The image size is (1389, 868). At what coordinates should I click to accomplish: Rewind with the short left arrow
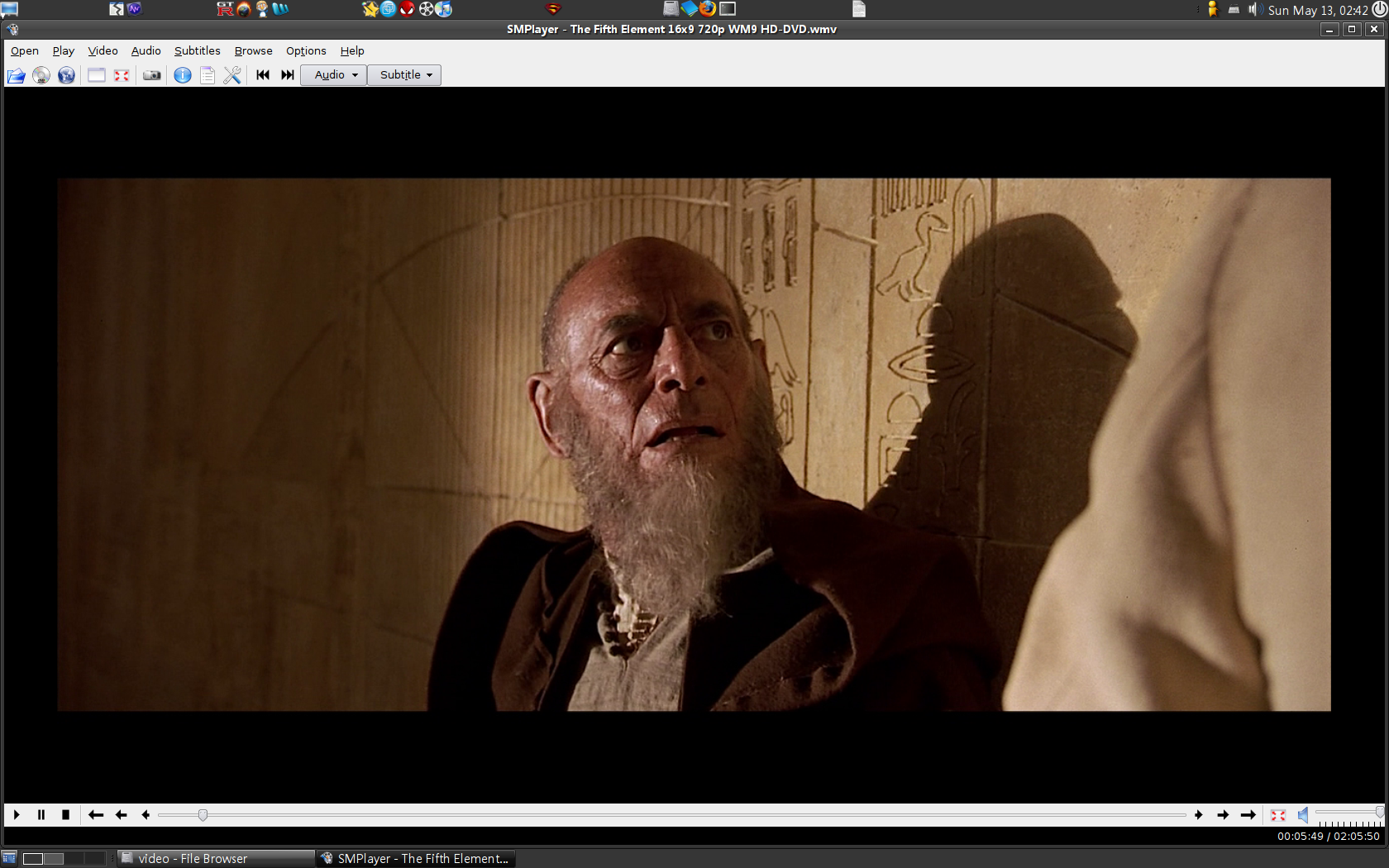(x=146, y=815)
